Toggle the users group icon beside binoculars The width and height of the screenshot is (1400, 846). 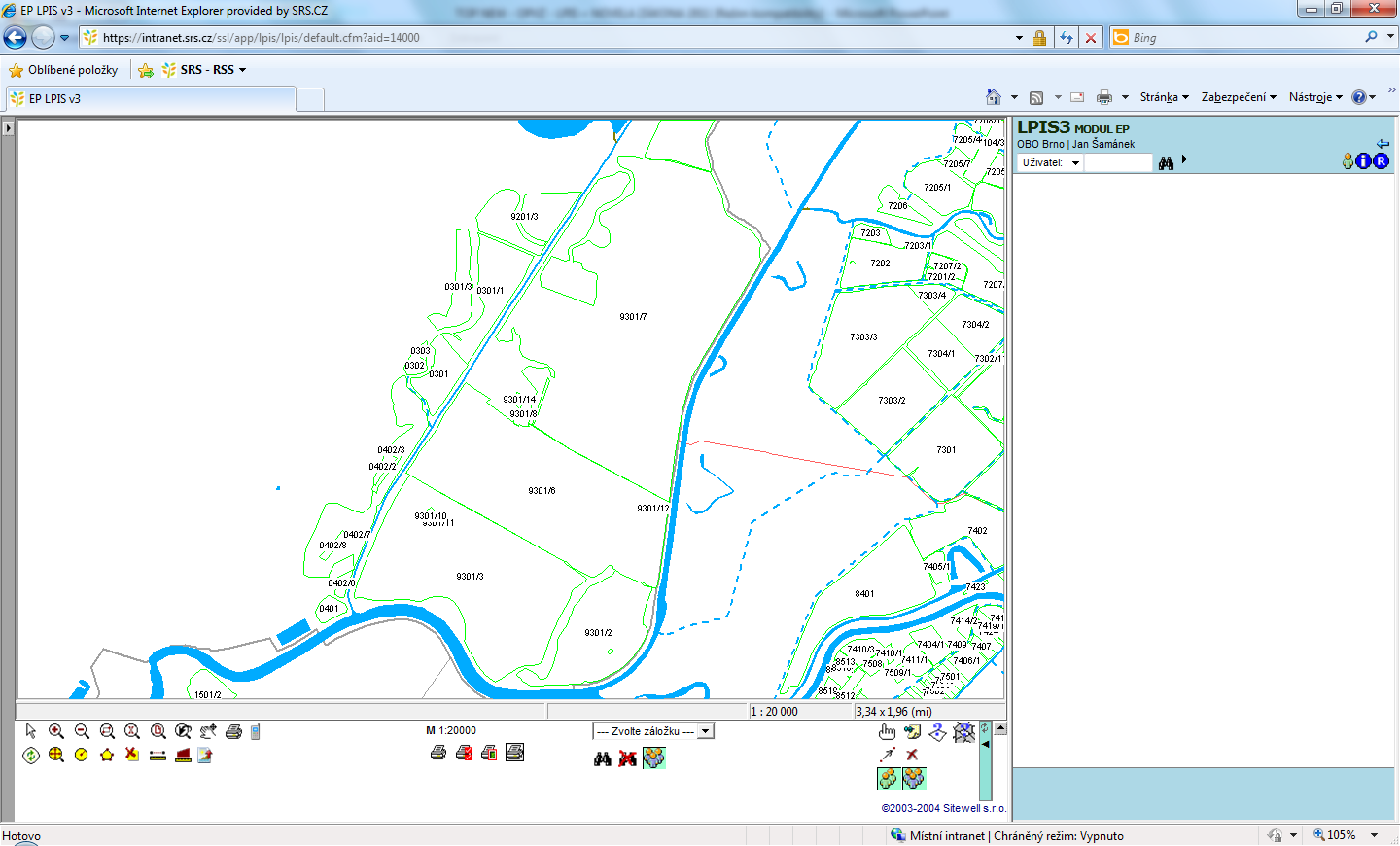[x=654, y=758]
